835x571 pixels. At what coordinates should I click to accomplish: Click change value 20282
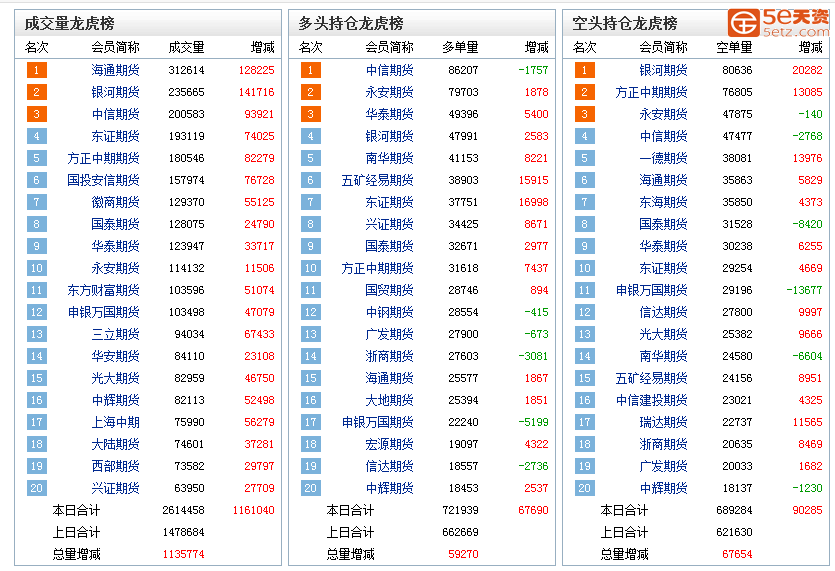pos(807,70)
